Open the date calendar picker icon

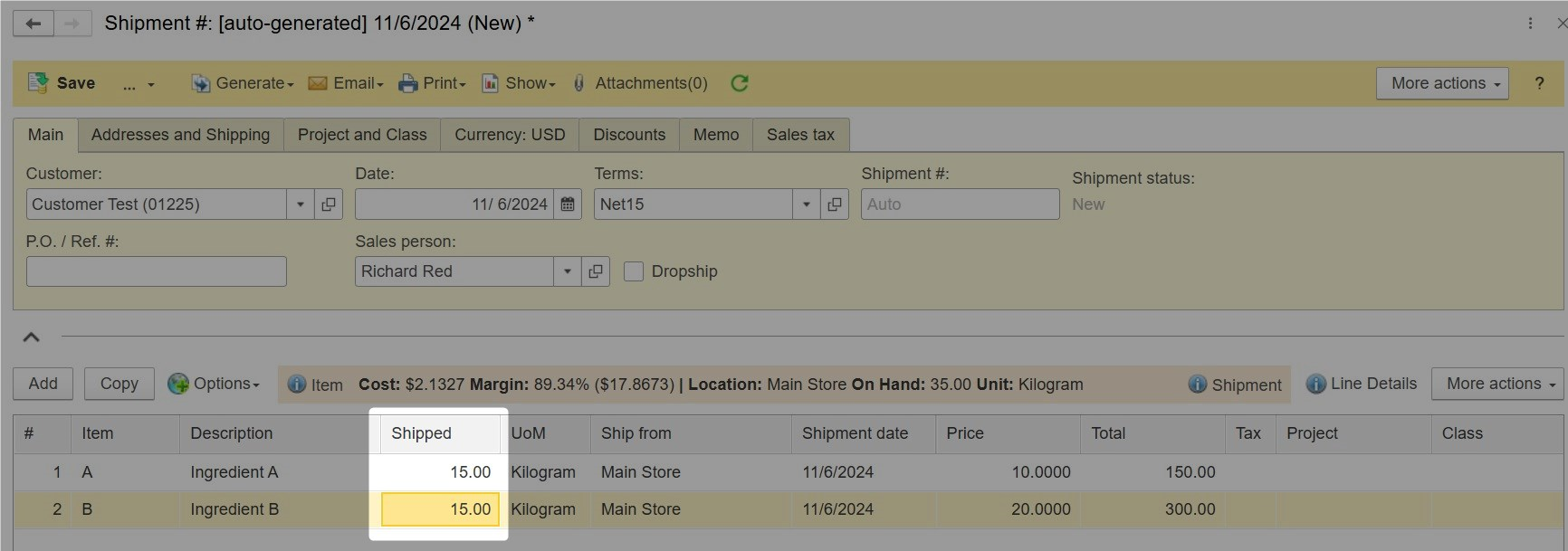(x=568, y=204)
